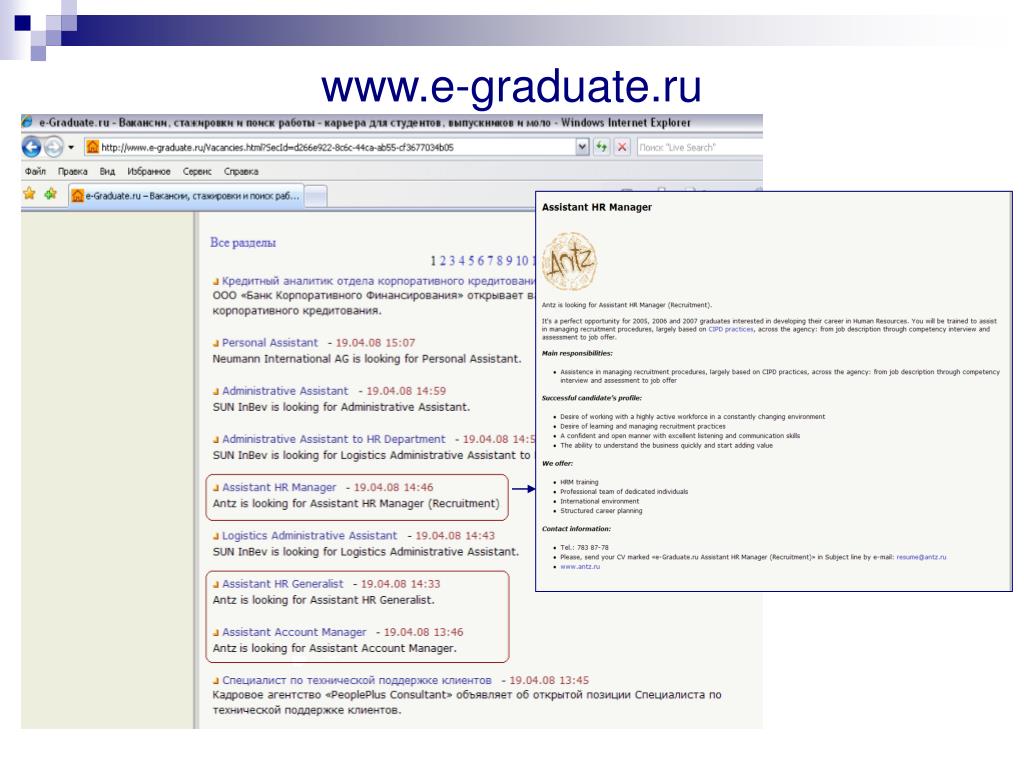This screenshot has width=1024, height=768.
Task: Open the Administrative Assistant vacancy link
Action: click(x=285, y=391)
